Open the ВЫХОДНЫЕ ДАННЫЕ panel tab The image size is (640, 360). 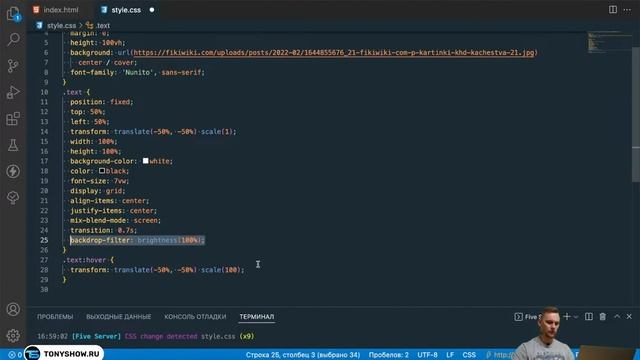(118, 317)
